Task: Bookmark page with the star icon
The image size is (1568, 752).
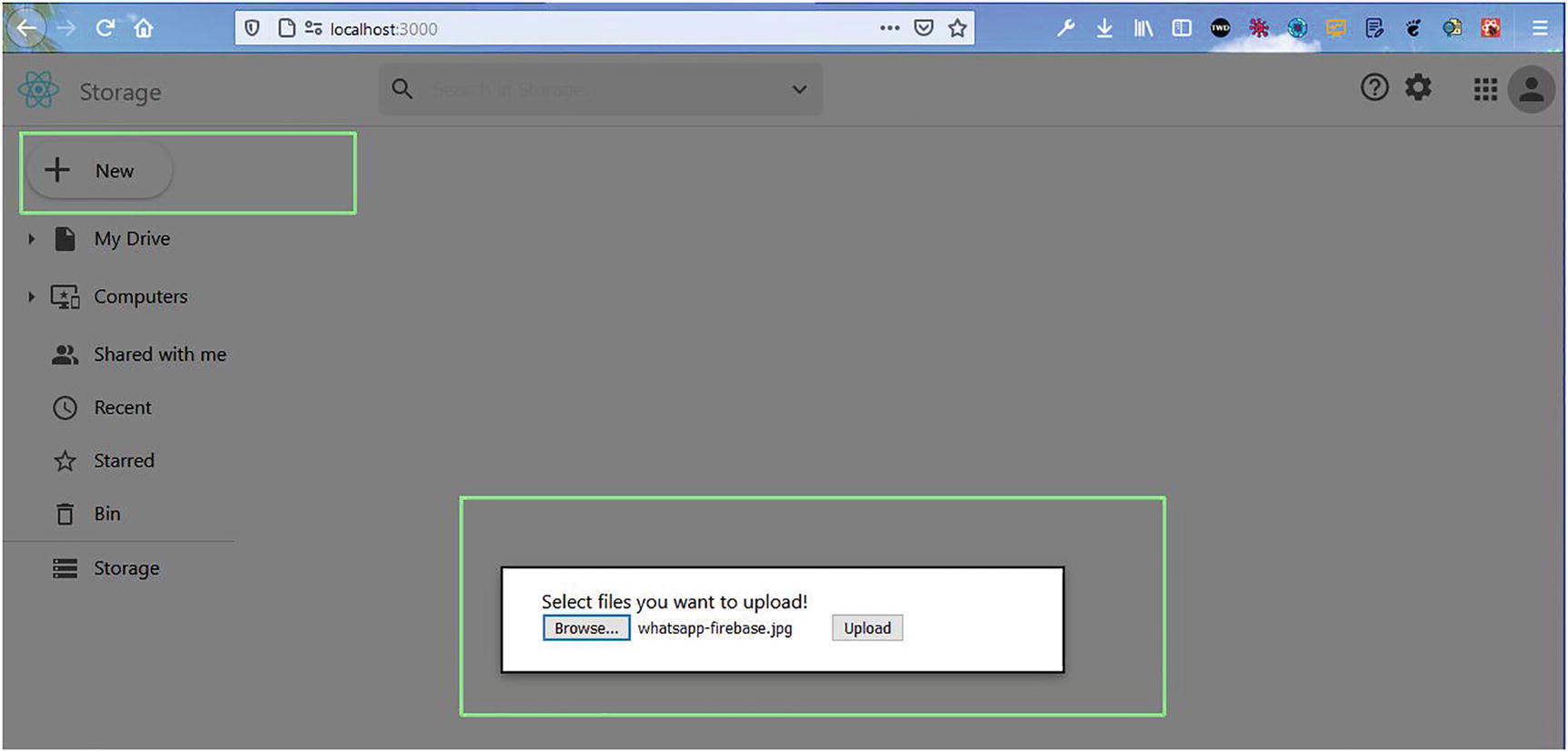Action: pos(957,28)
